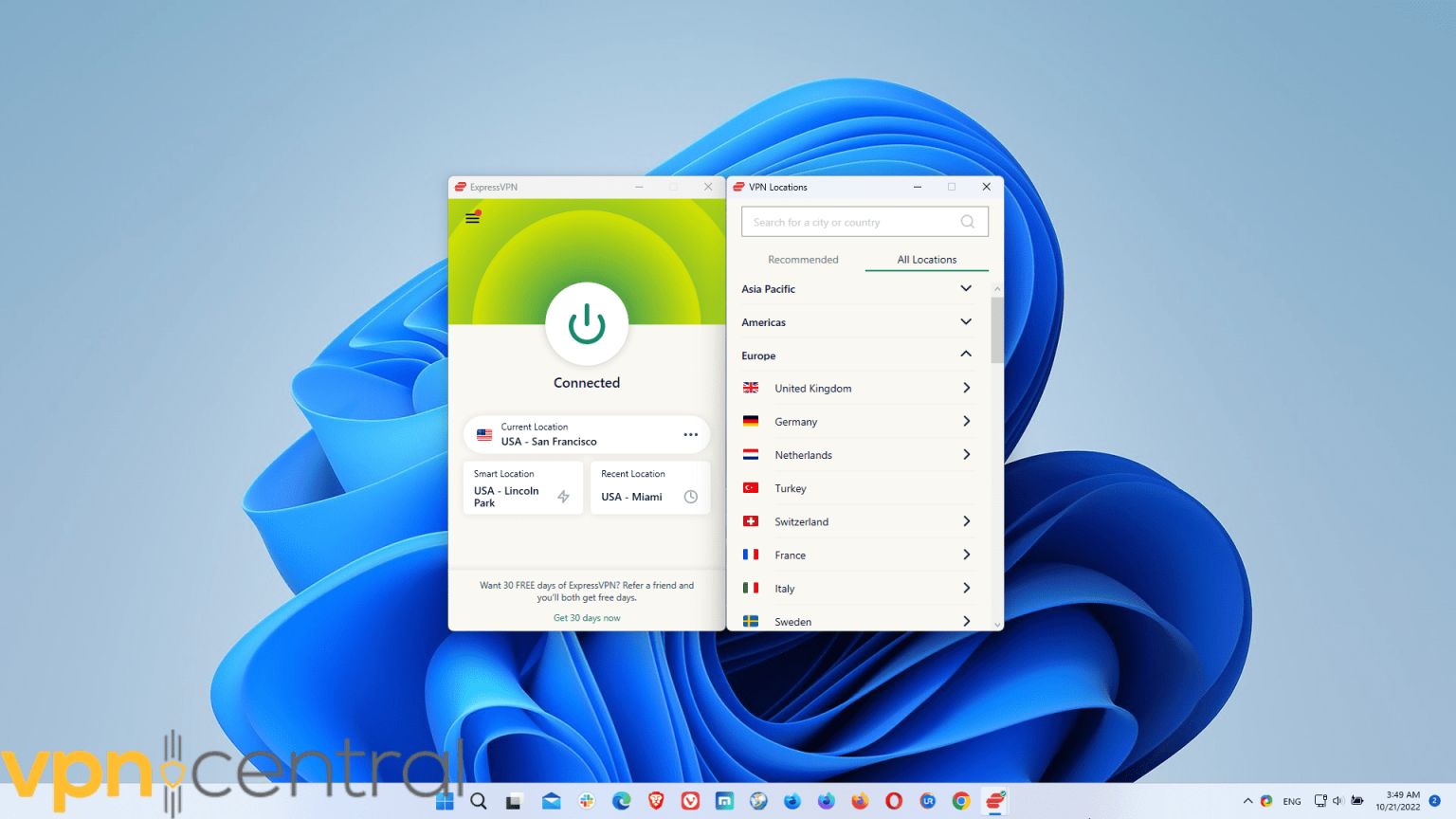Click the search magnifier icon in VPN Locations

[x=967, y=222]
